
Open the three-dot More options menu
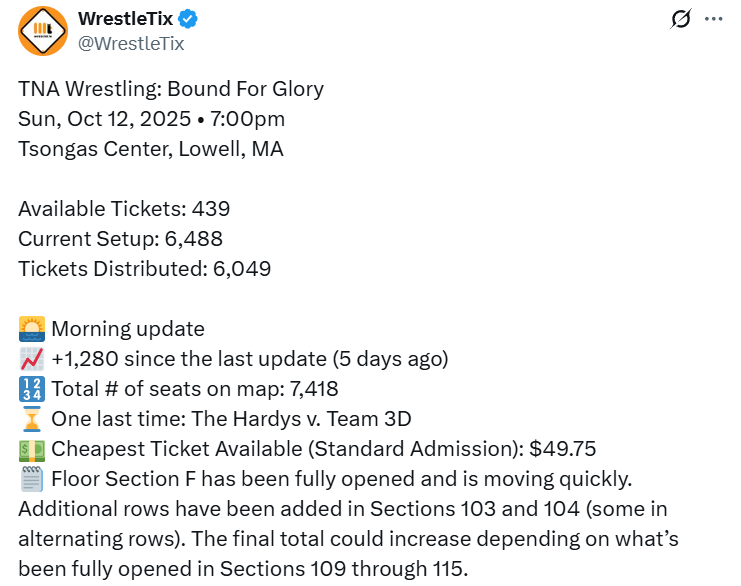[713, 19]
